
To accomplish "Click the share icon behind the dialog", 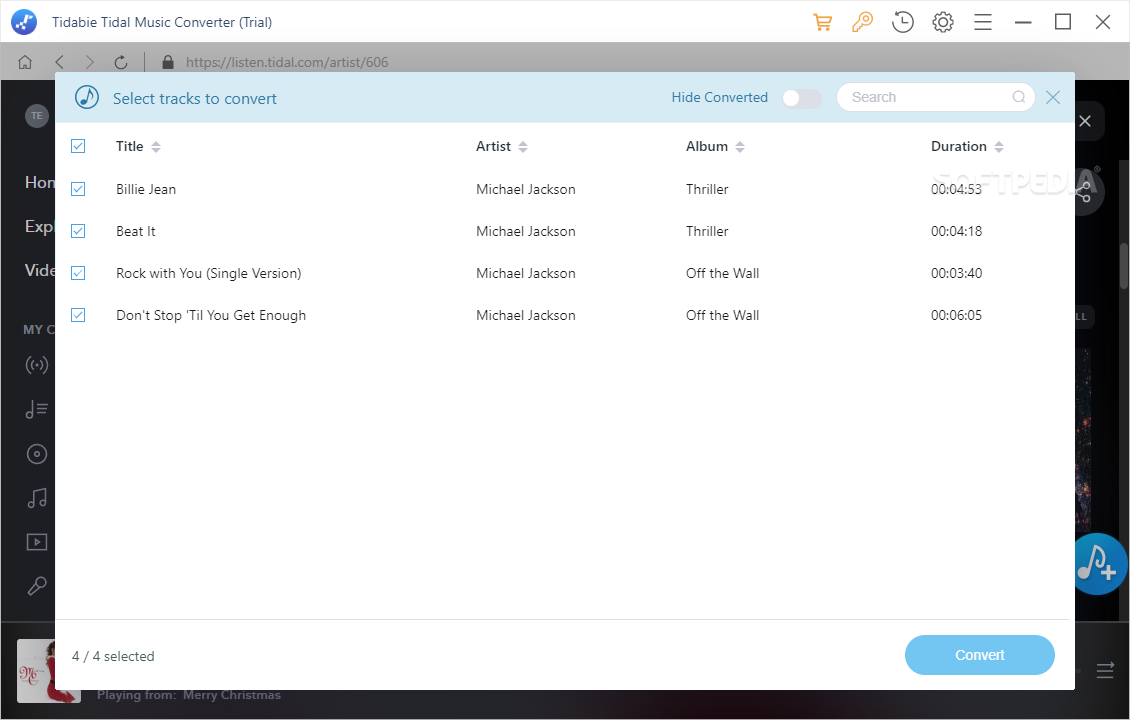I will 1084,192.
